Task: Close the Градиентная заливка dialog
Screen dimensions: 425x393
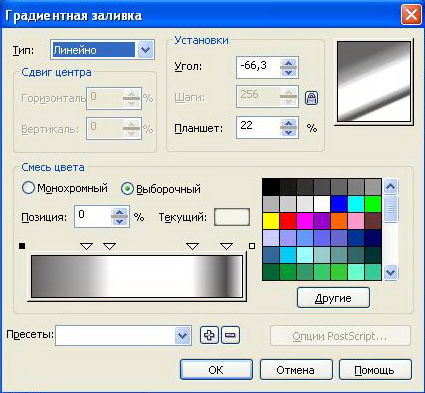Action: pyautogui.click(x=411, y=15)
